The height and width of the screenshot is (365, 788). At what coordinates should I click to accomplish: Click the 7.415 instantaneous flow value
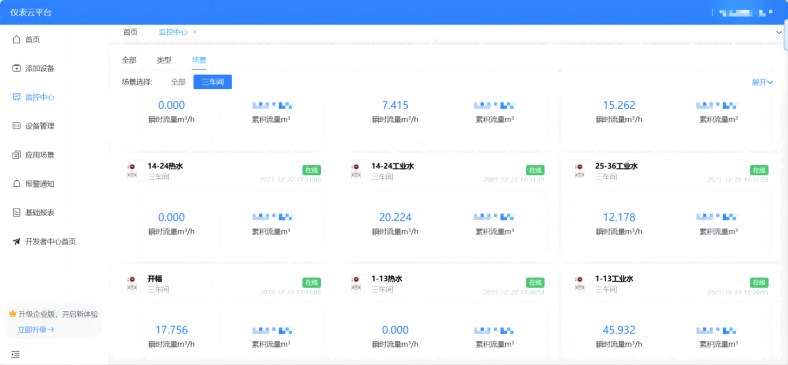(395, 105)
